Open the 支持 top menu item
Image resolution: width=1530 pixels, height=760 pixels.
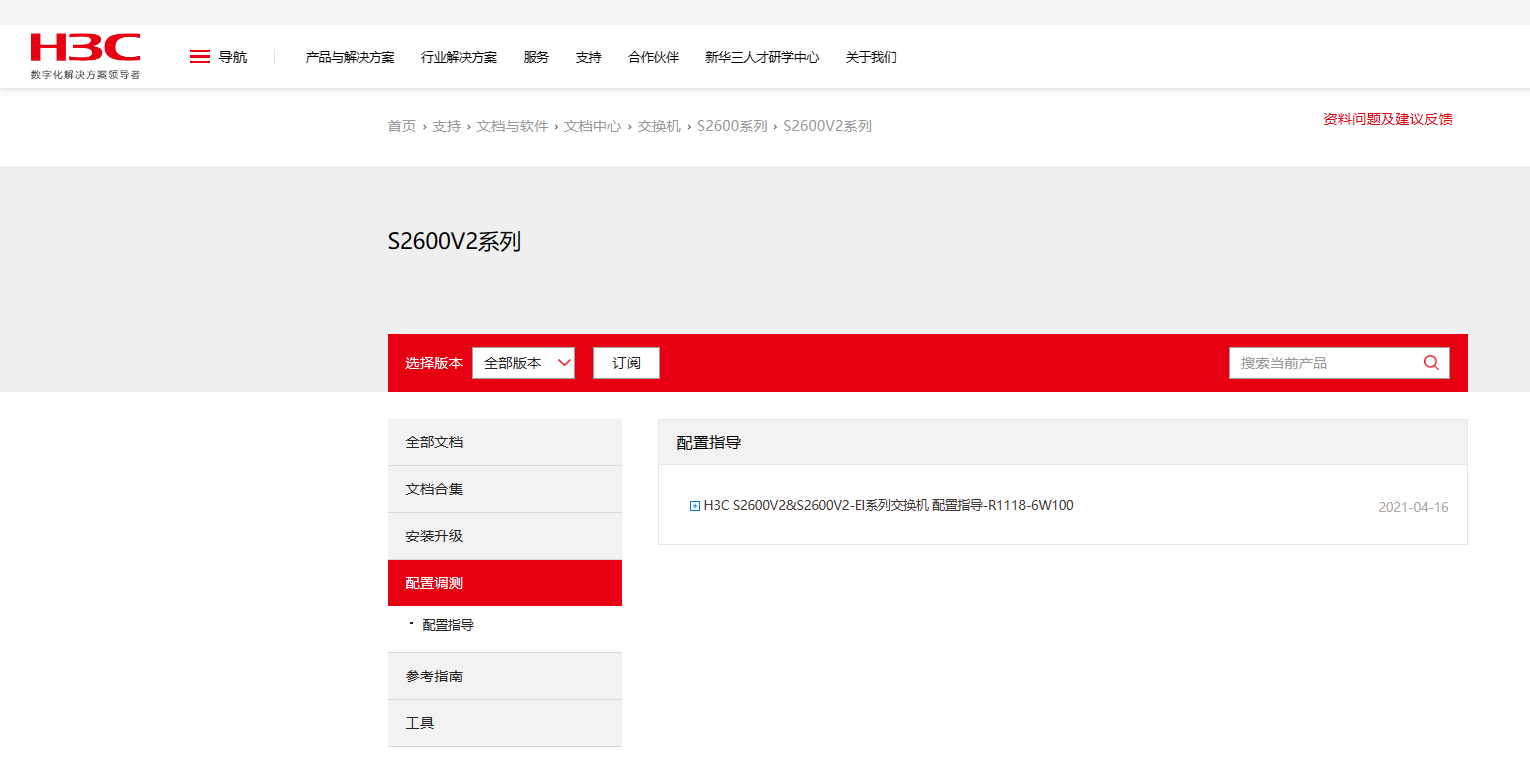pyautogui.click(x=589, y=57)
